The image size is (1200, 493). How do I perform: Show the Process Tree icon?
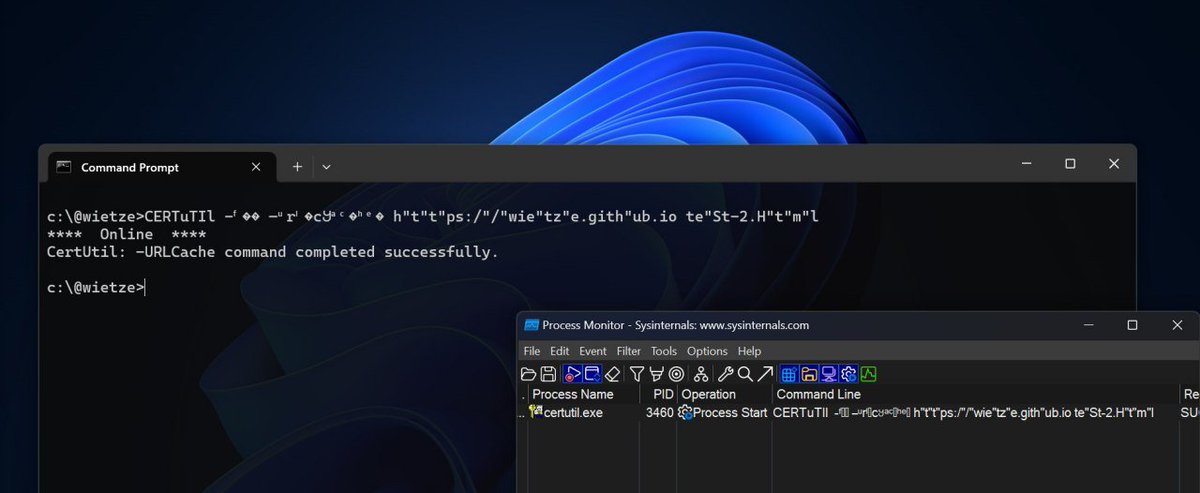[x=701, y=374]
